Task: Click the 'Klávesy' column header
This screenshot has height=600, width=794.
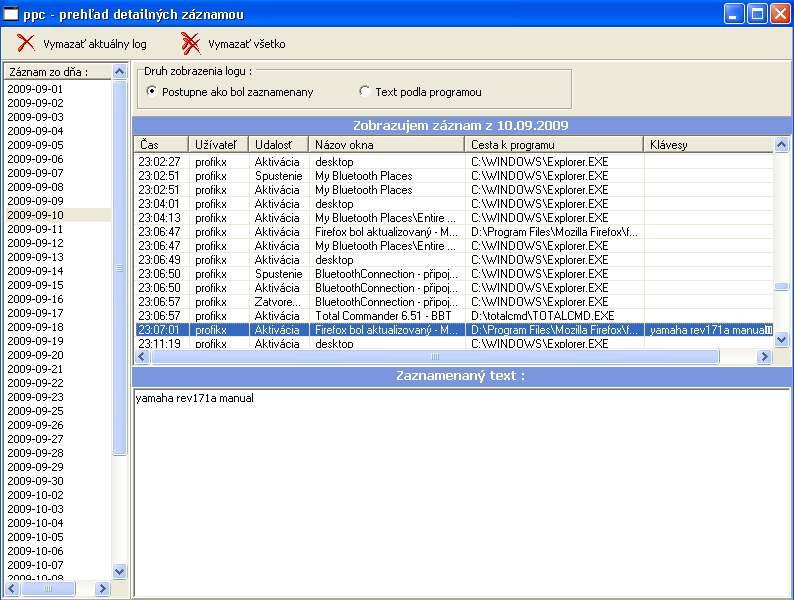Action: (x=708, y=145)
